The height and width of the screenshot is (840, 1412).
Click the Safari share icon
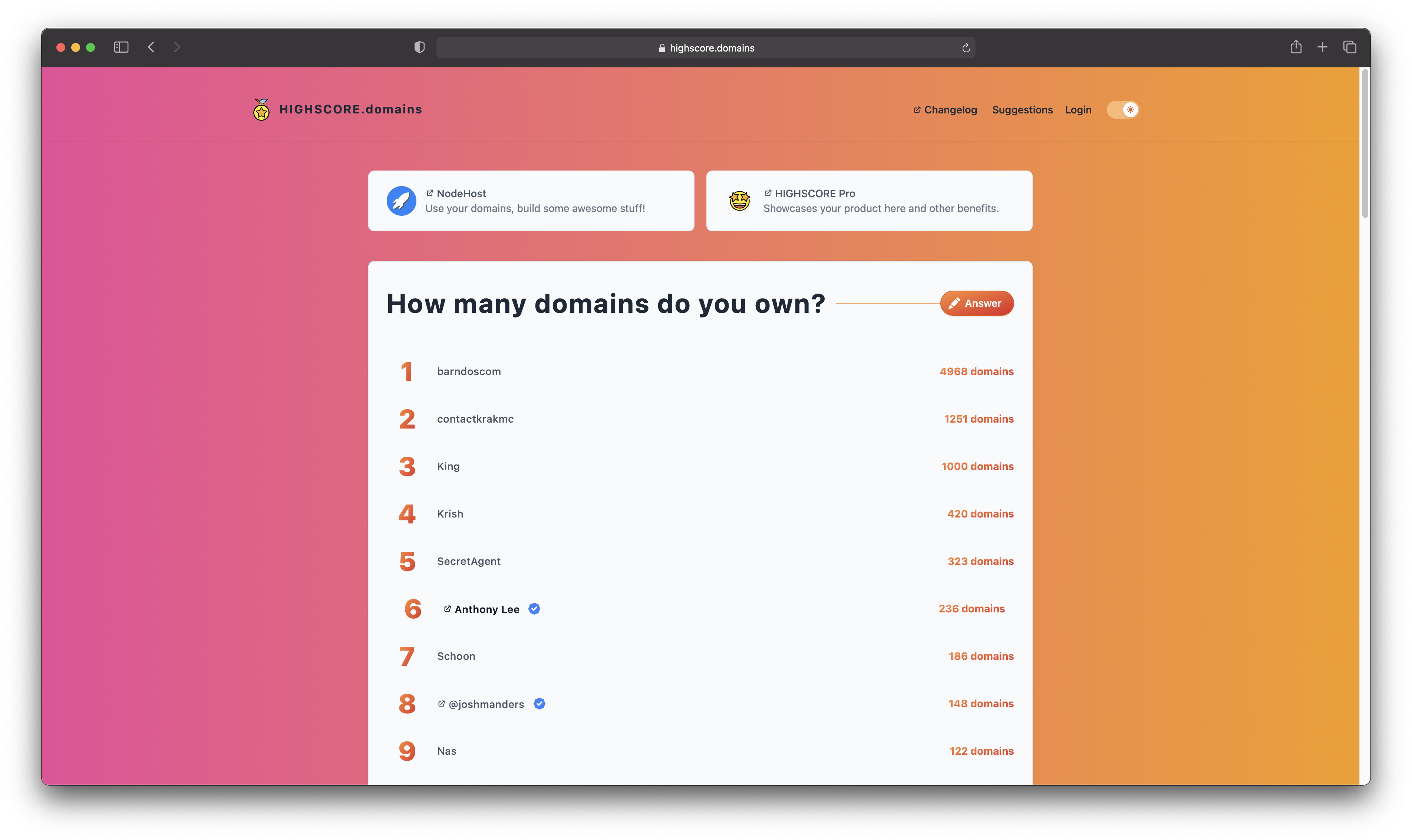coord(1295,47)
